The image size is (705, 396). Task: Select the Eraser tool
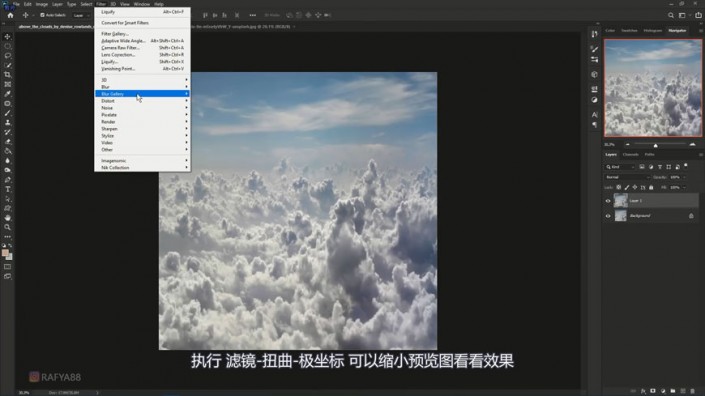pos(7,142)
